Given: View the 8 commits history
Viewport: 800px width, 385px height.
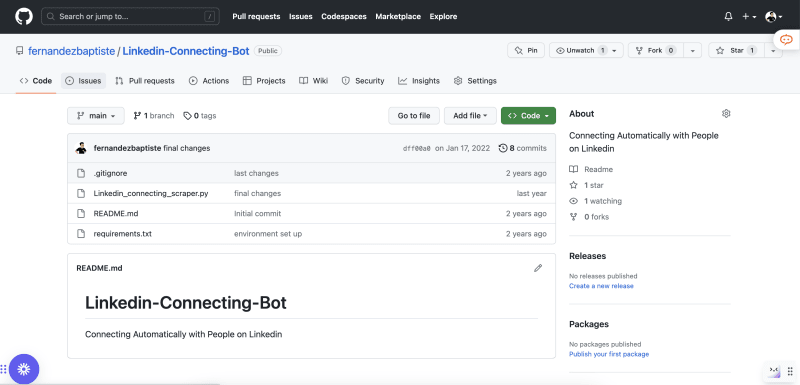Looking at the screenshot, I should (x=523, y=148).
